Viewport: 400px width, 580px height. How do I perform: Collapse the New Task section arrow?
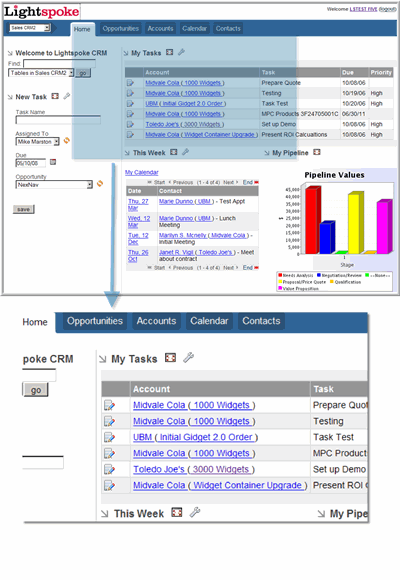click(x=10, y=97)
